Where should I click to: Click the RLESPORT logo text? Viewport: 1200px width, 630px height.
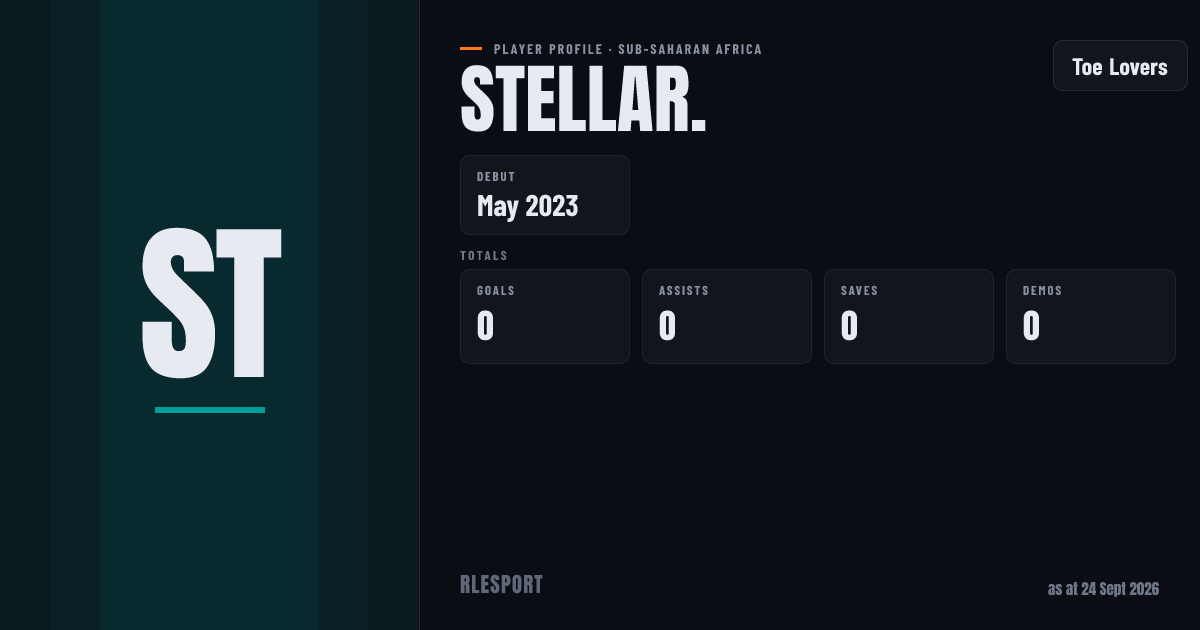[x=501, y=585]
